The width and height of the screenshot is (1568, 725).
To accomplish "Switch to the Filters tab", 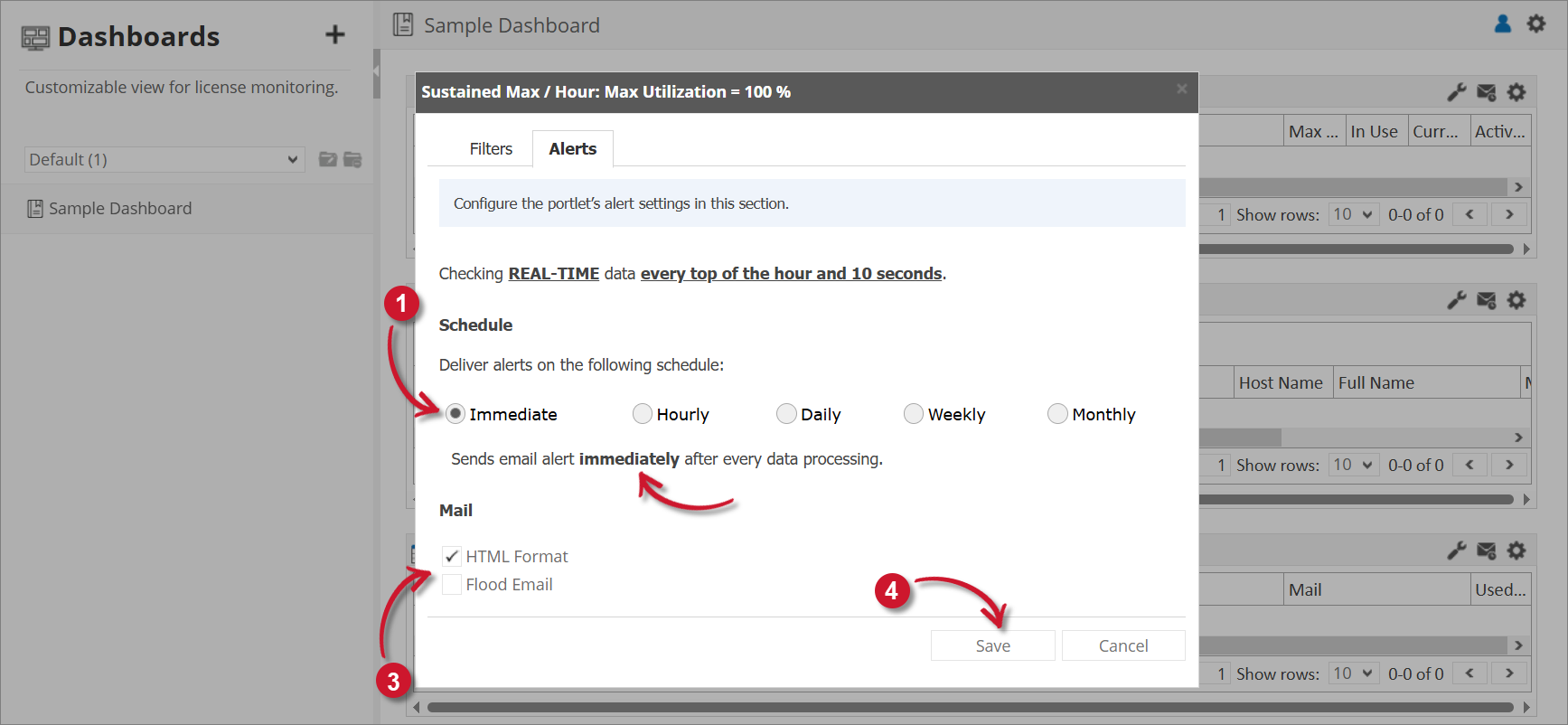I will click(x=491, y=149).
